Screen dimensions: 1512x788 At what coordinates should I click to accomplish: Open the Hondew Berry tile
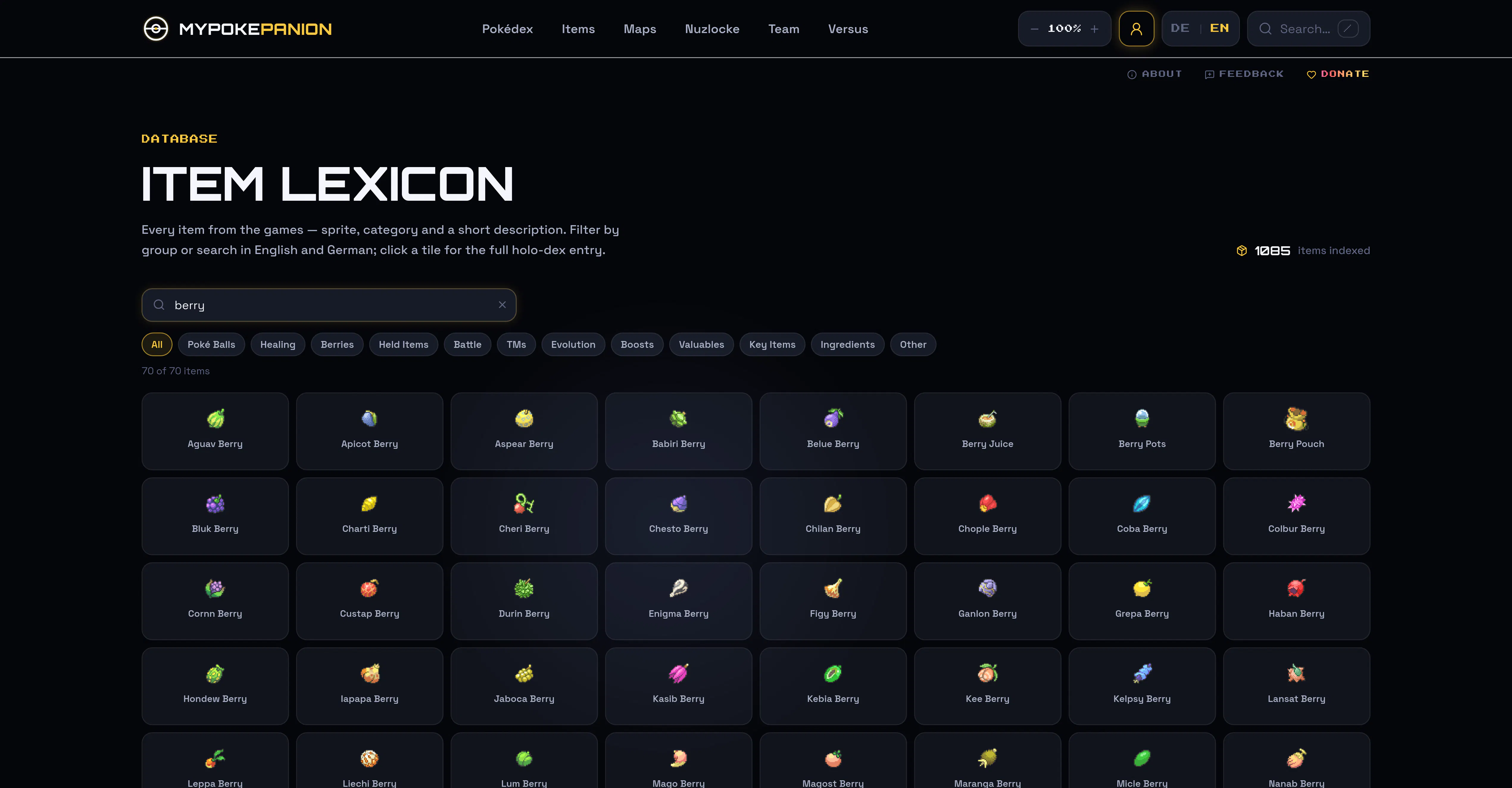216,686
